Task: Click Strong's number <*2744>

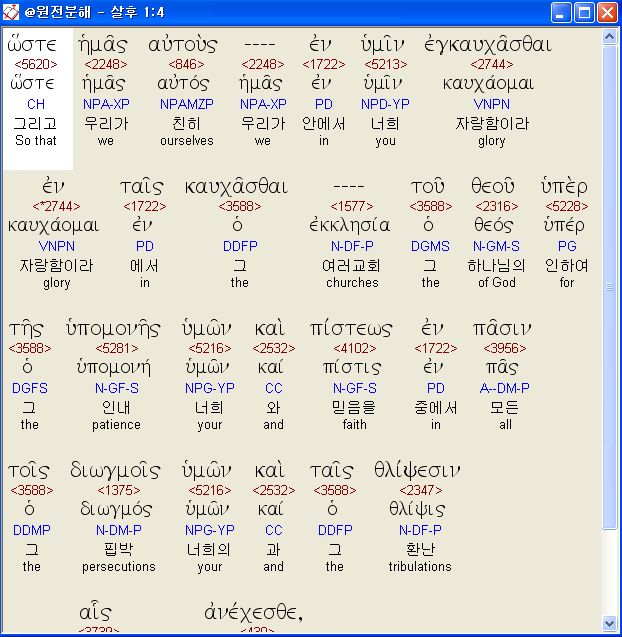Action: pyautogui.click(x=56, y=206)
